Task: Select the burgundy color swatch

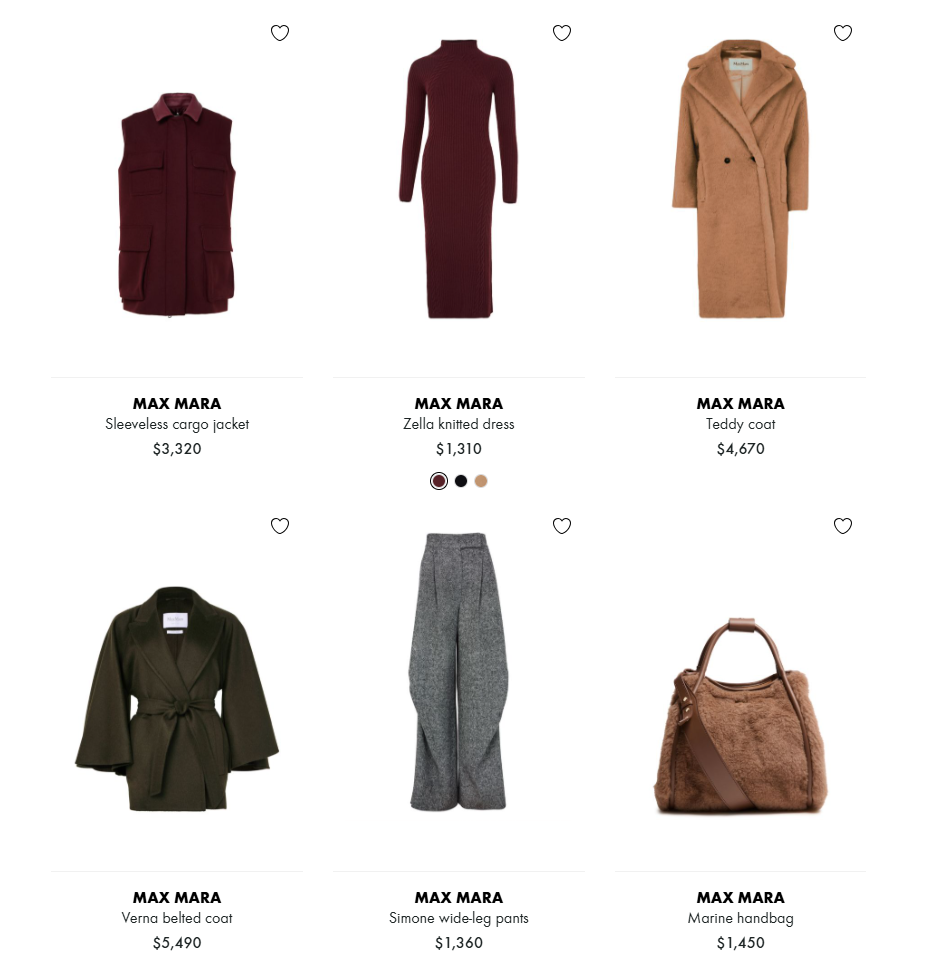Action: click(438, 481)
